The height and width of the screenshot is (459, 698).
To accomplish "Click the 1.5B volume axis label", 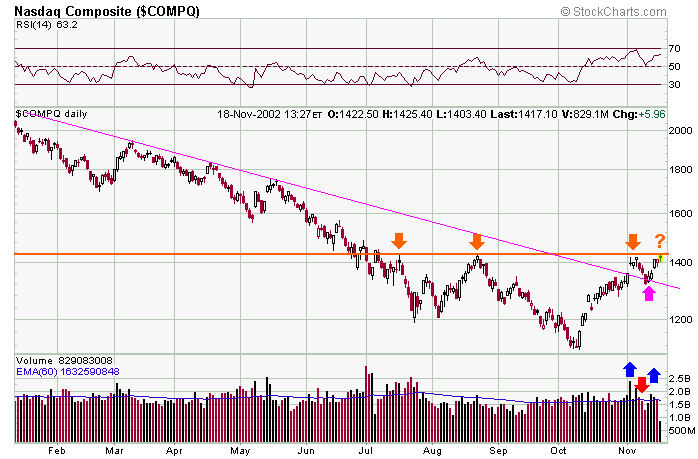I will (x=680, y=405).
